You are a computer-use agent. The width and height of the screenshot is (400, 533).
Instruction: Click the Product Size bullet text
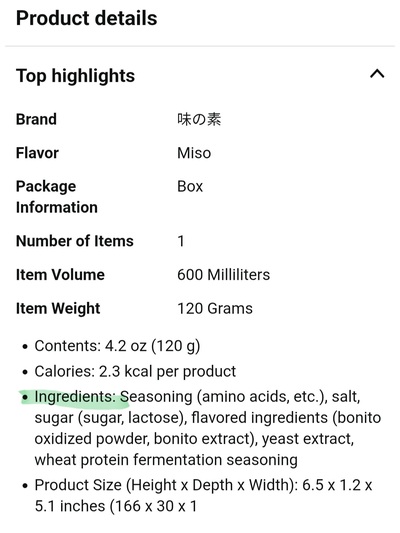tap(203, 496)
